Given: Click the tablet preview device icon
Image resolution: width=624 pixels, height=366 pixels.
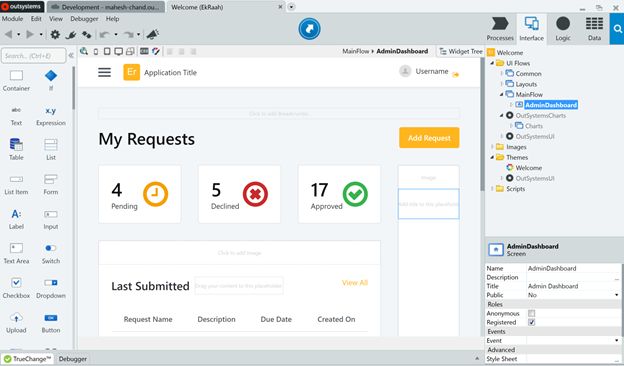Looking at the screenshot, I should pyautogui.click(x=107, y=52).
